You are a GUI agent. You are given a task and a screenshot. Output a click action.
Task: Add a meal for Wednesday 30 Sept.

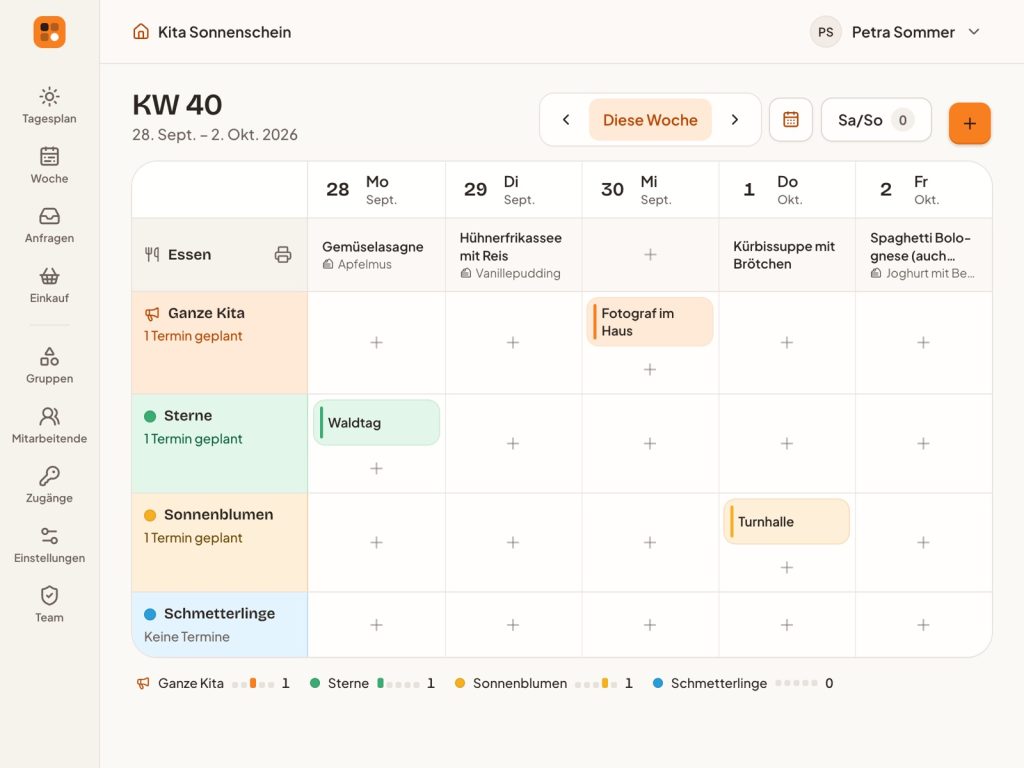point(650,255)
